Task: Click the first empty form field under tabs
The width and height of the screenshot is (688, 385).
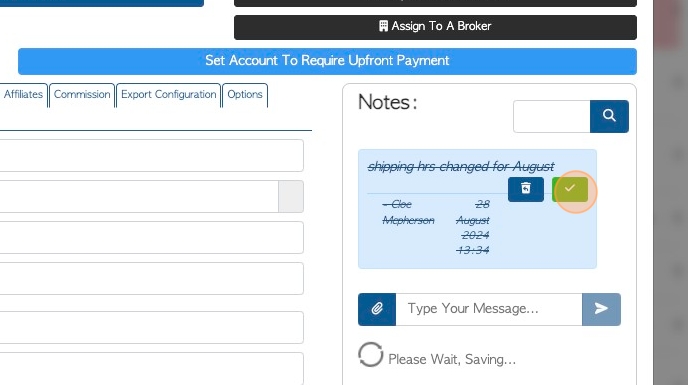Action: (x=151, y=155)
